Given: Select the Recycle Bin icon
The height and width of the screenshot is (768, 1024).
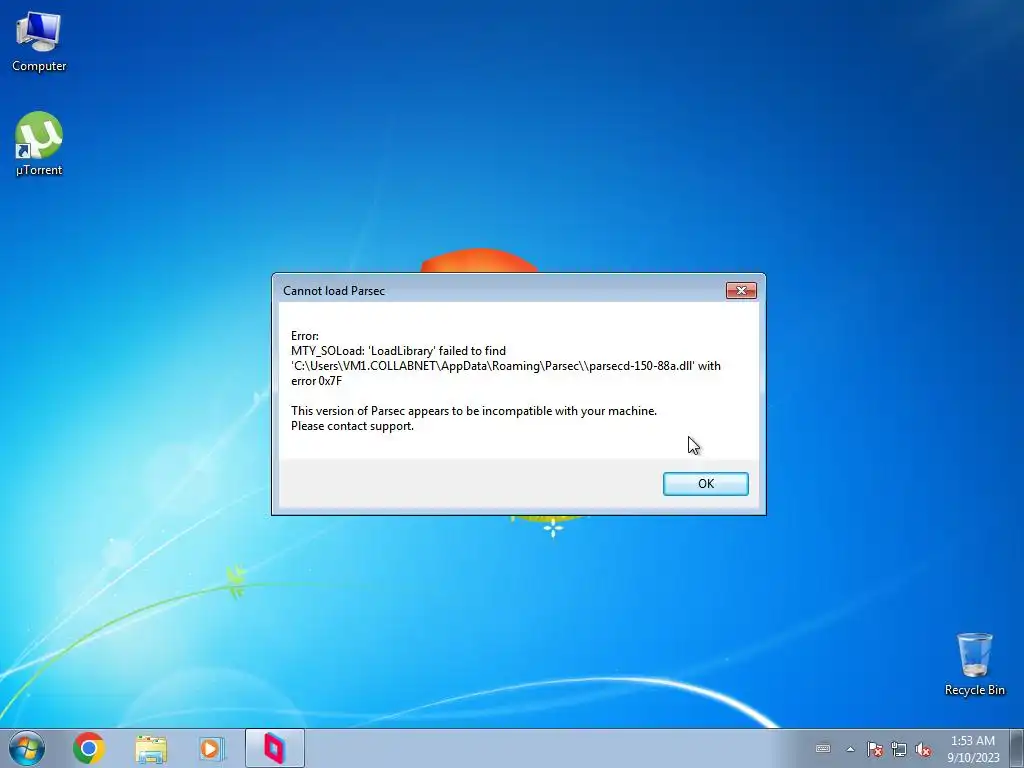Looking at the screenshot, I should (974, 664).
